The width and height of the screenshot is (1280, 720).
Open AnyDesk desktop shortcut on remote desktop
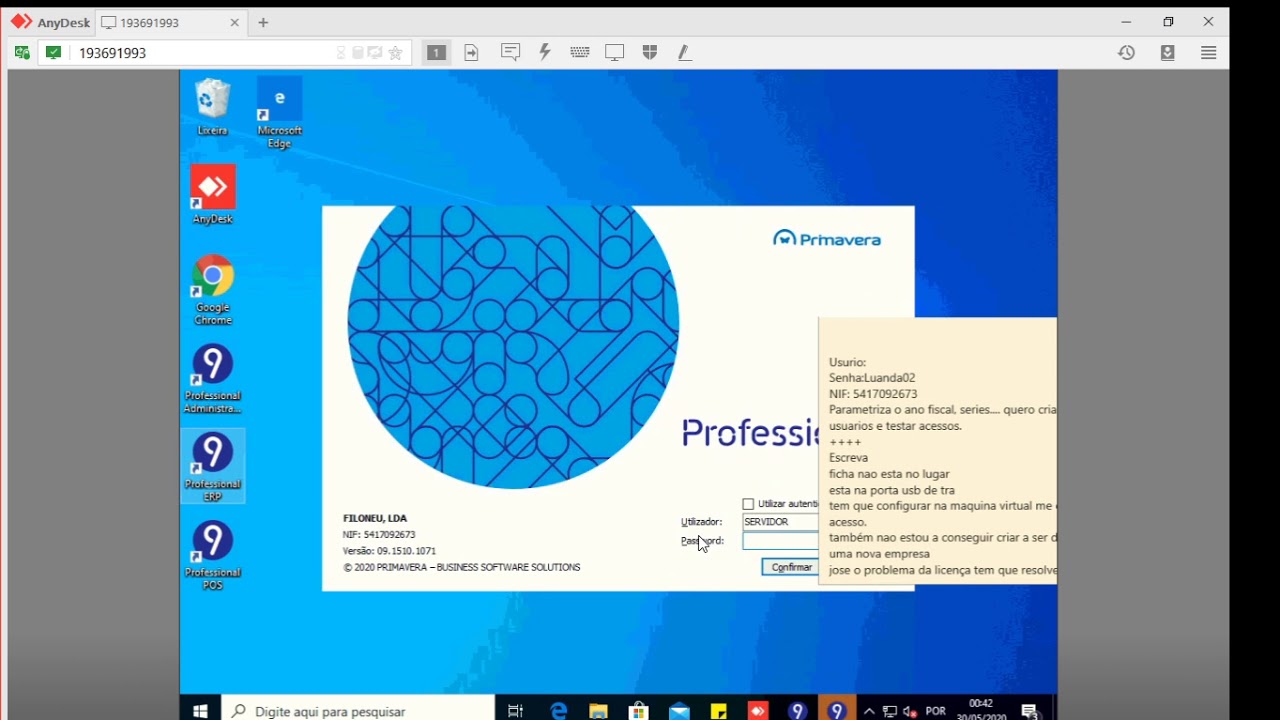[212, 194]
